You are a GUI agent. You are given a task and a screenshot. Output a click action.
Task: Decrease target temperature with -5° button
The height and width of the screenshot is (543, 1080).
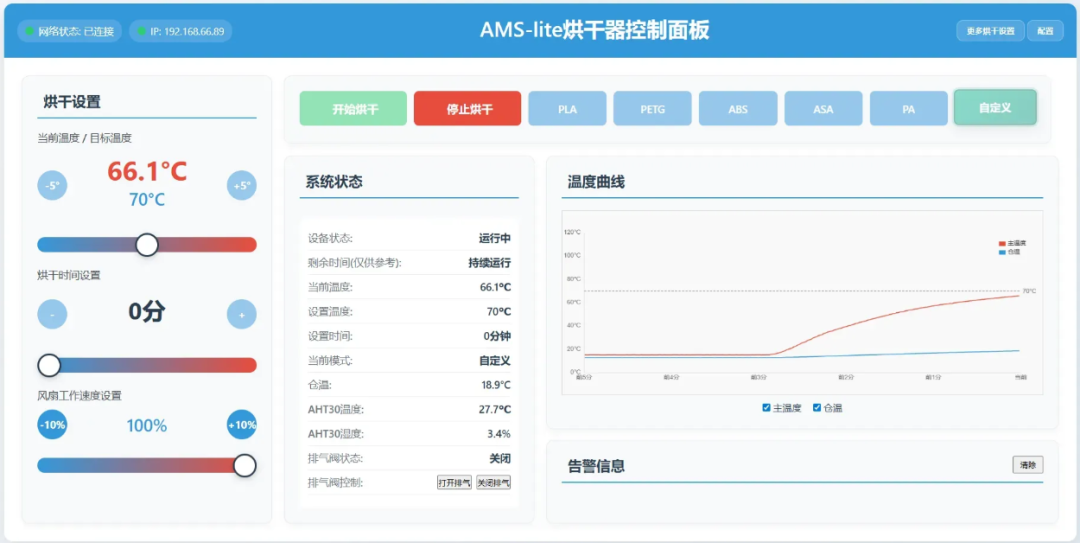pyautogui.click(x=52, y=185)
